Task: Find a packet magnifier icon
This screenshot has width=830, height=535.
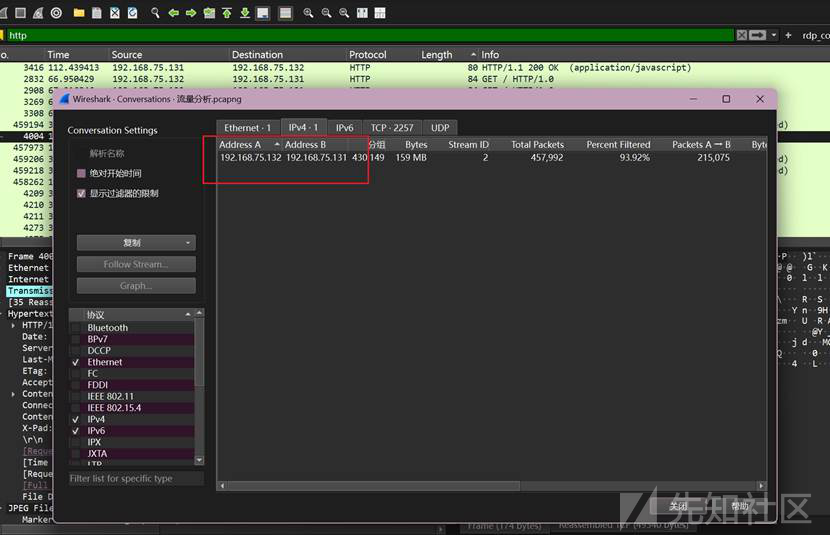Action: (x=155, y=13)
